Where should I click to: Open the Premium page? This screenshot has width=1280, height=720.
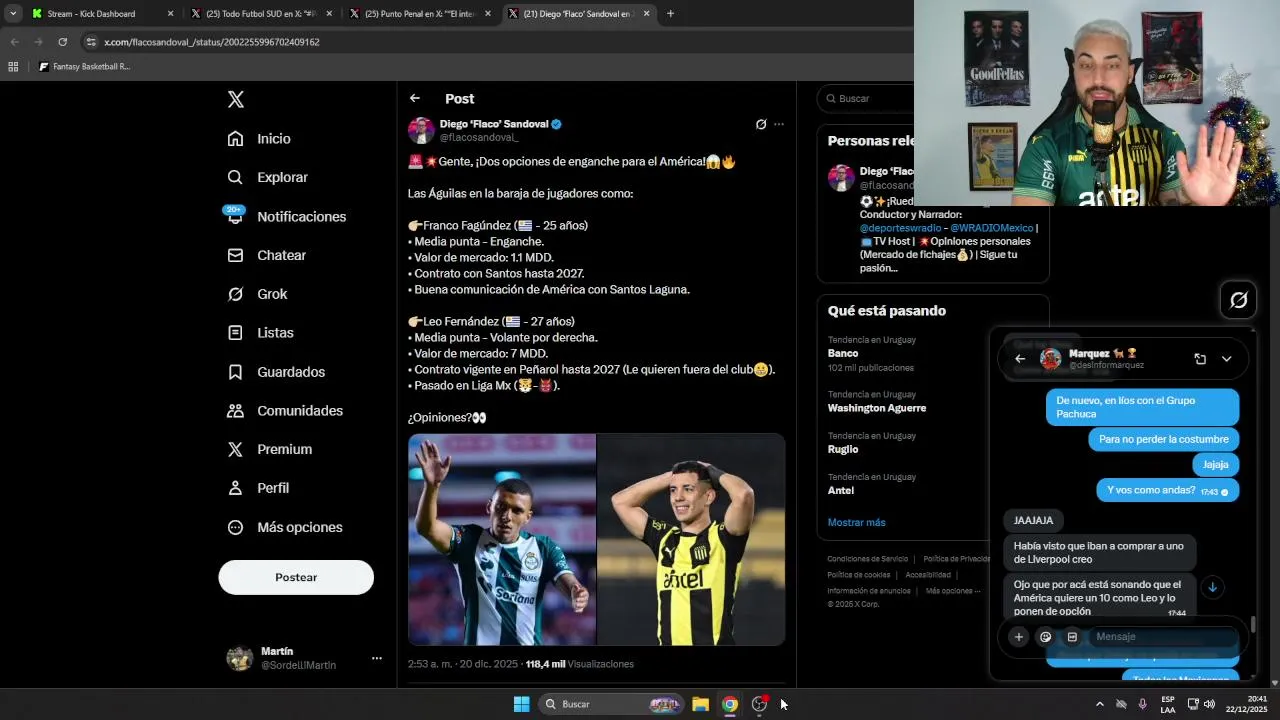pyautogui.click(x=270, y=449)
